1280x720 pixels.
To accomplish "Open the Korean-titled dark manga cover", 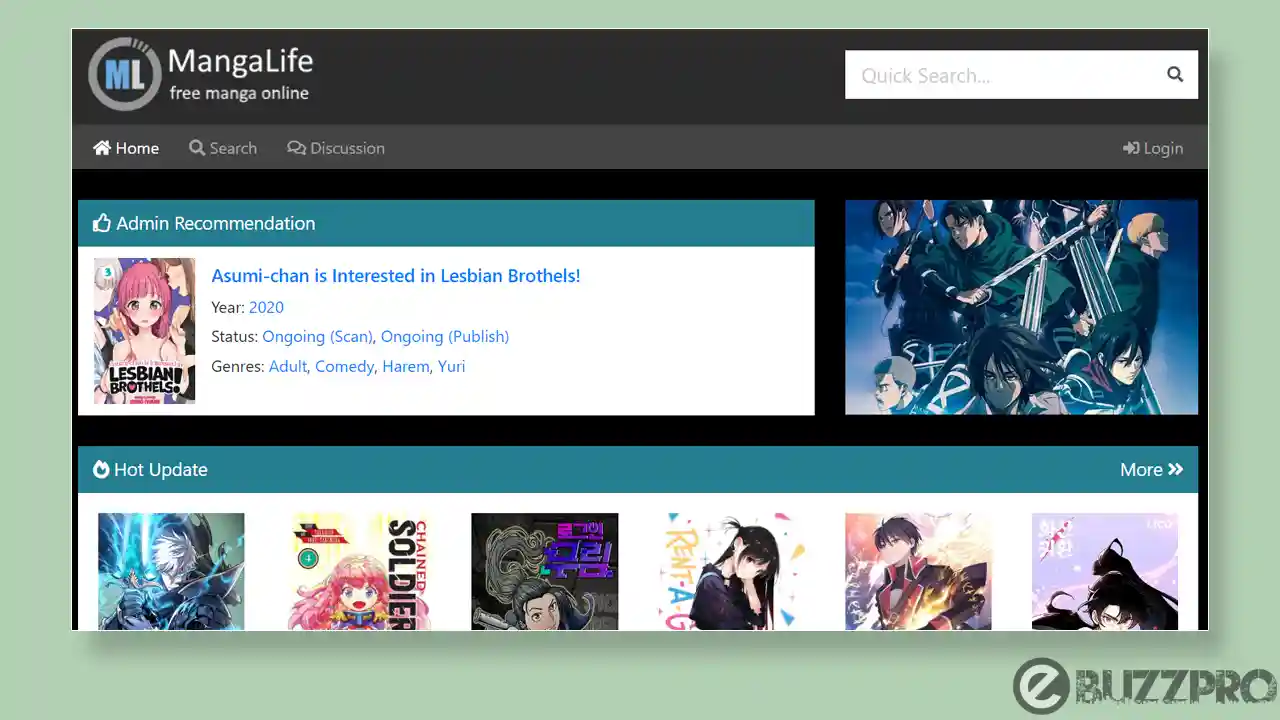I will (x=545, y=571).
